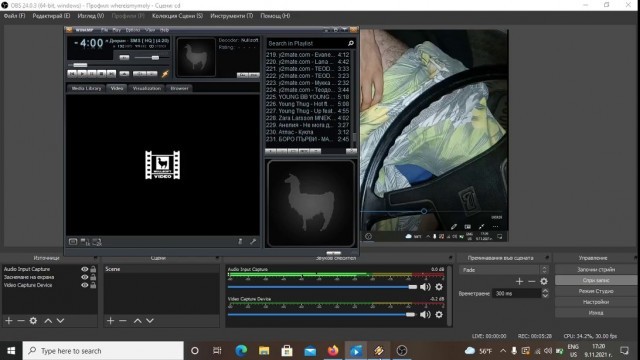Open transition properties gear
The width and height of the screenshot is (640, 360).
point(544,281)
